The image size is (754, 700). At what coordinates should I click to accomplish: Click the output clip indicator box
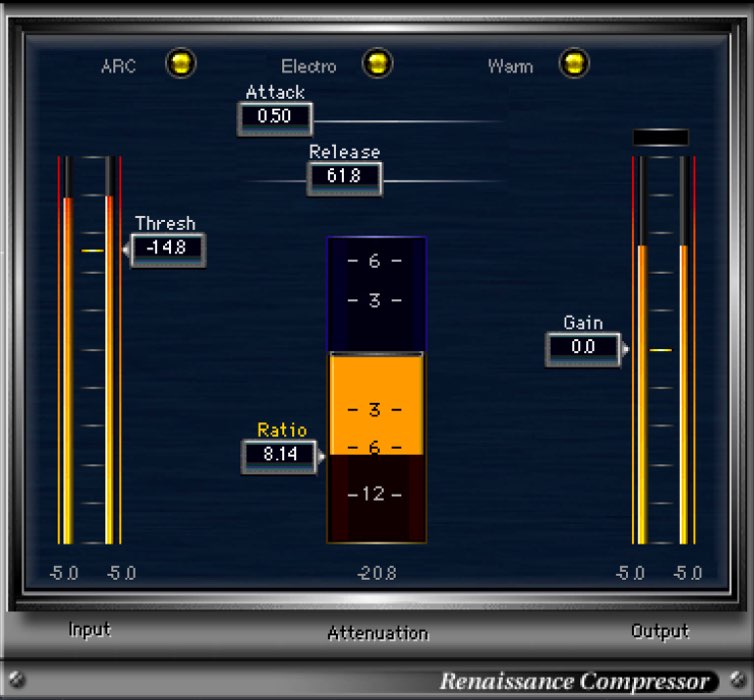click(661, 138)
